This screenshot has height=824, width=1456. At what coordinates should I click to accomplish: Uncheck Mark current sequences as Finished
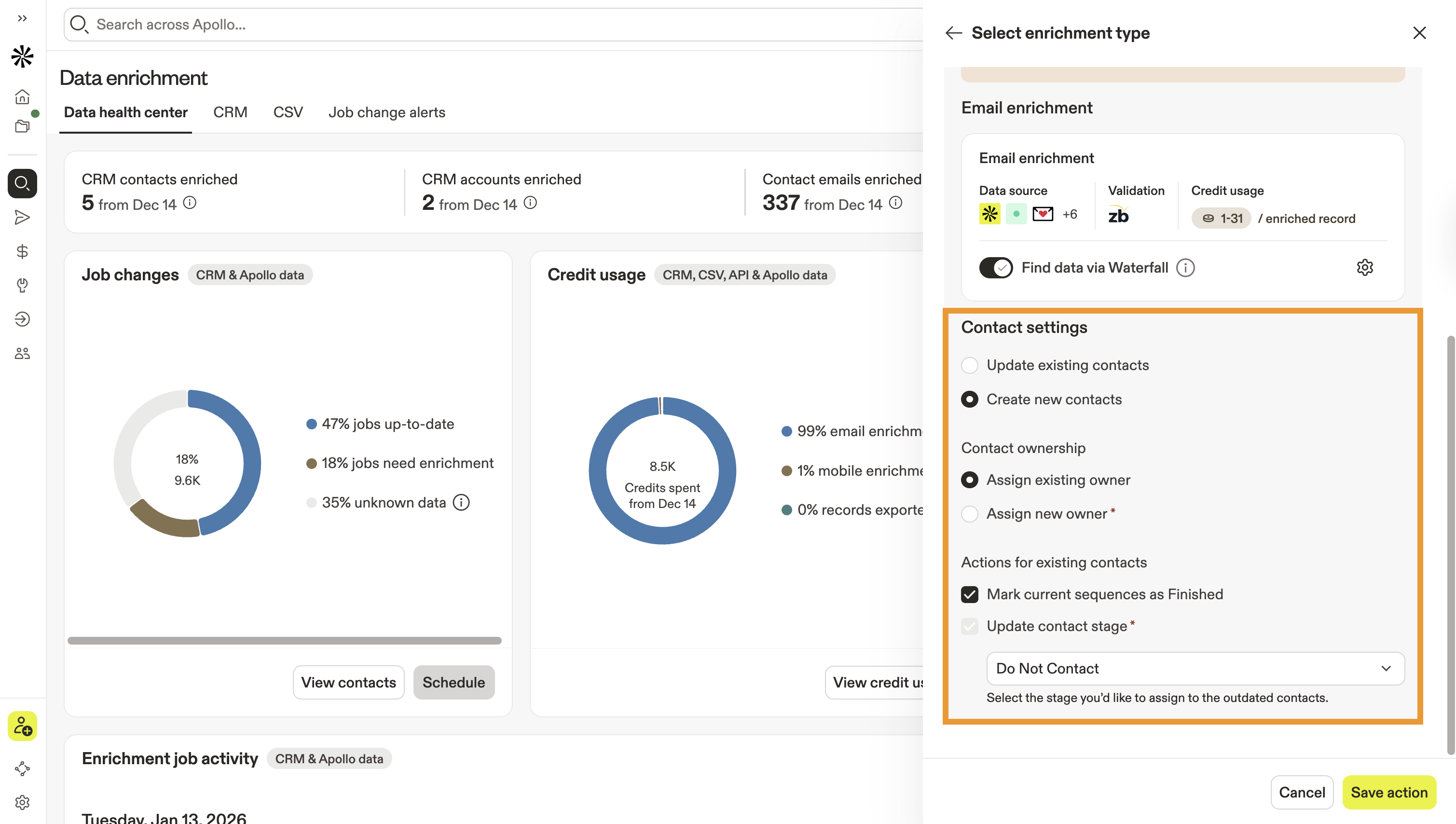pos(969,594)
